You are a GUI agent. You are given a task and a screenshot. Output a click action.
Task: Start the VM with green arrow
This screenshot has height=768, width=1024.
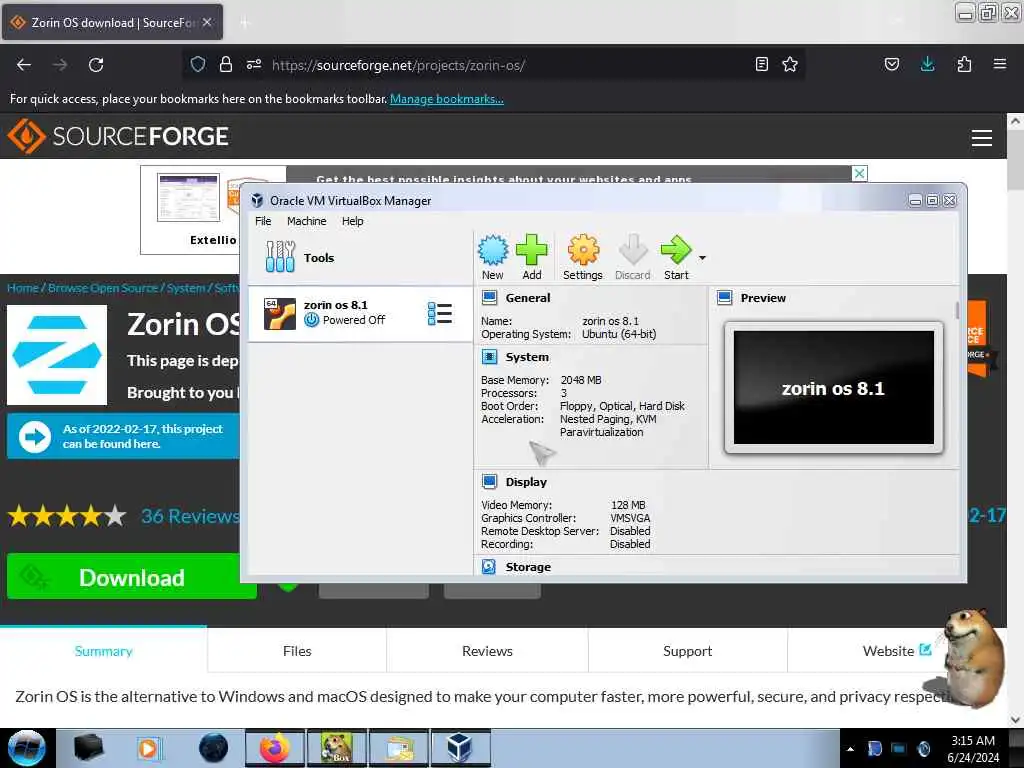click(676, 257)
